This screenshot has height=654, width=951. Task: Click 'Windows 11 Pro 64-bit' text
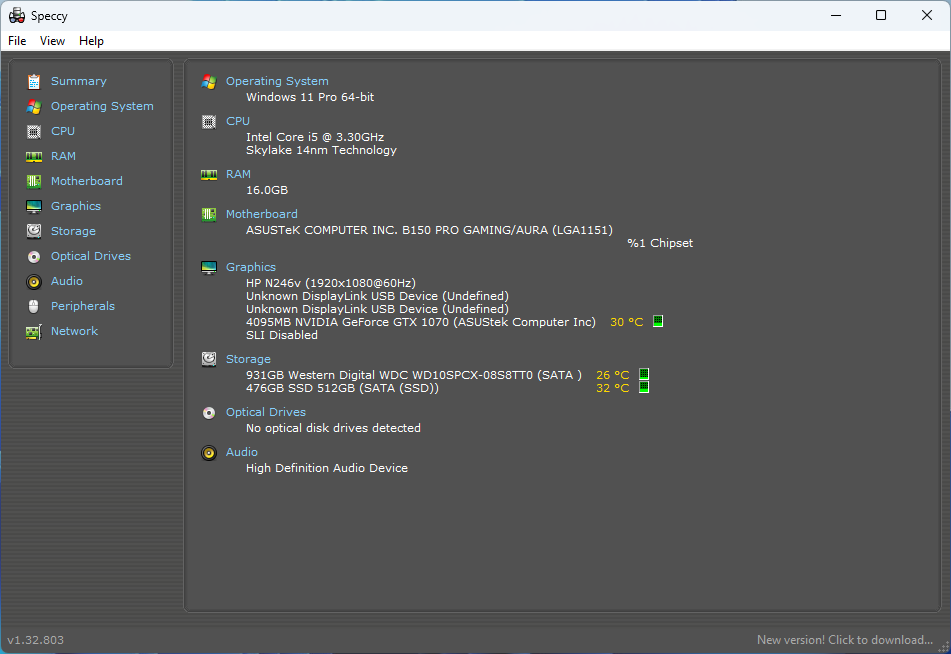(x=310, y=97)
